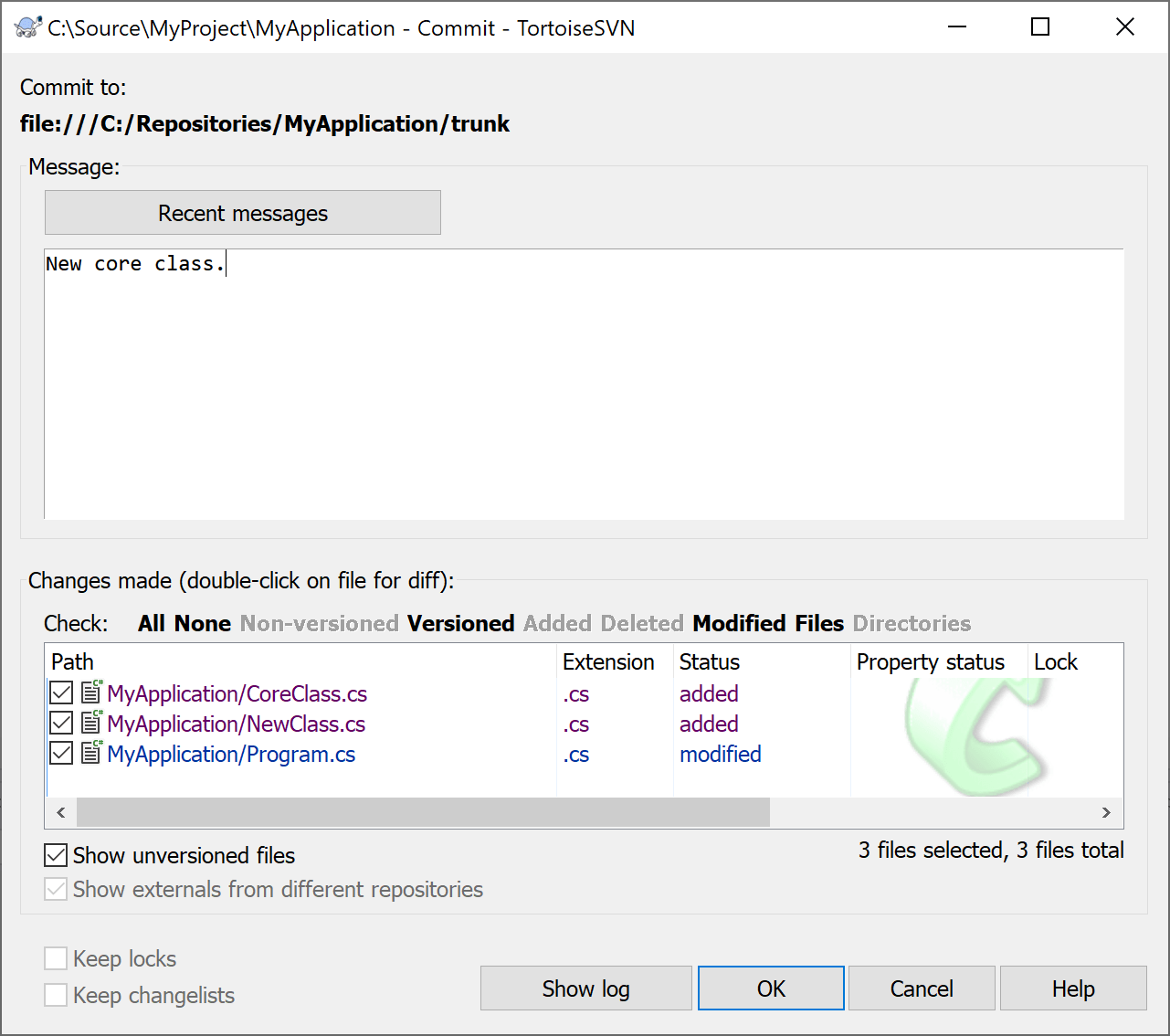Uncheck the NewClass.cs file checkbox
The image size is (1170, 1036).
[x=61, y=724]
